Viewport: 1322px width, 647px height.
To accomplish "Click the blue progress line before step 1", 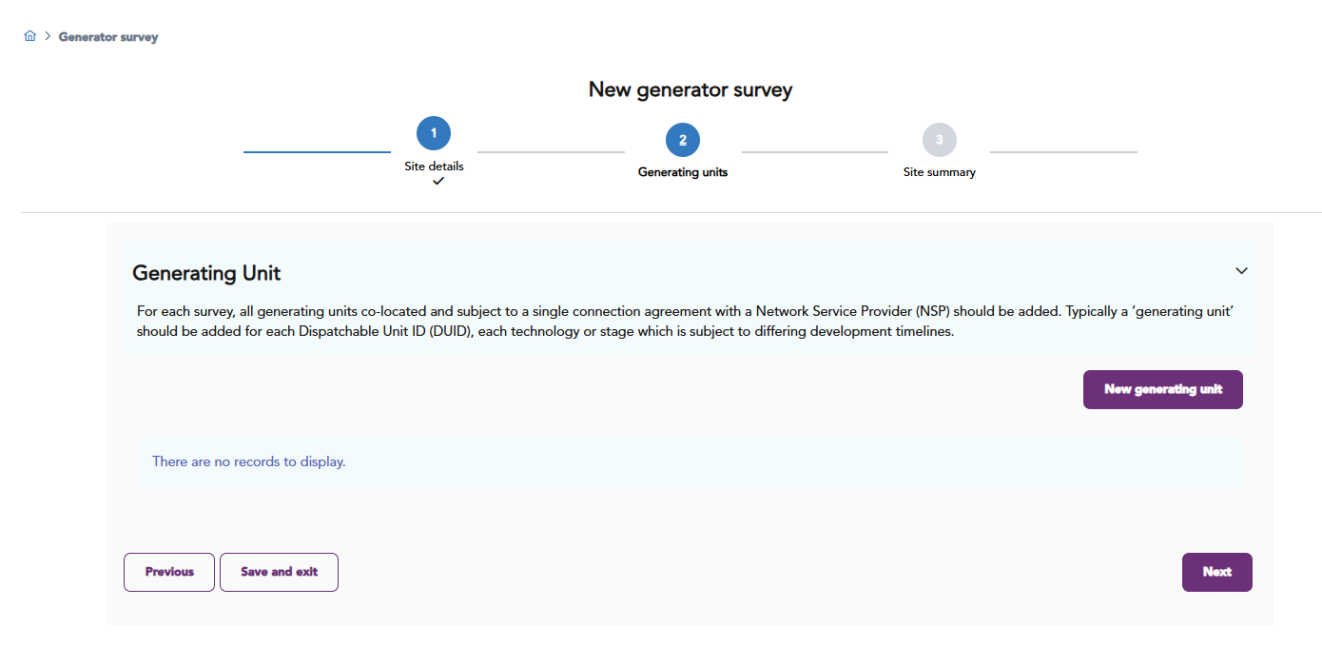I will tap(316, 152).
